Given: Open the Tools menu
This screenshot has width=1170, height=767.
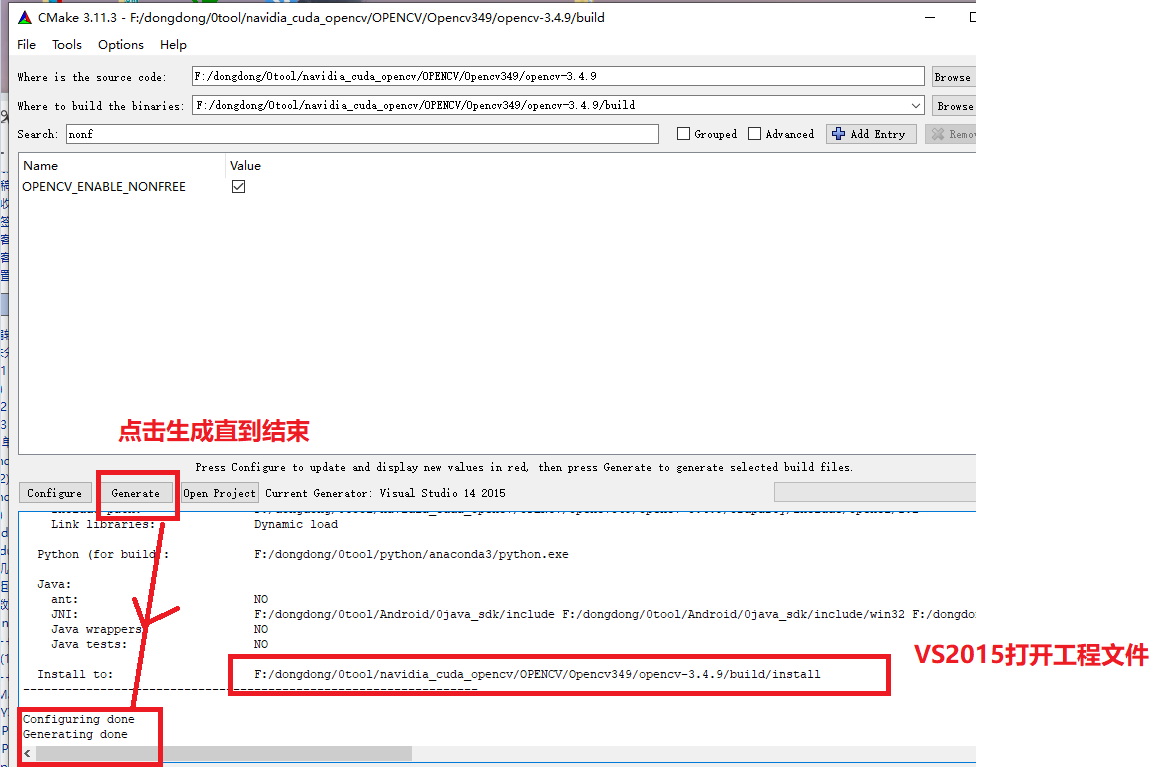Looking at the screenshot, I should pos(66,45).
